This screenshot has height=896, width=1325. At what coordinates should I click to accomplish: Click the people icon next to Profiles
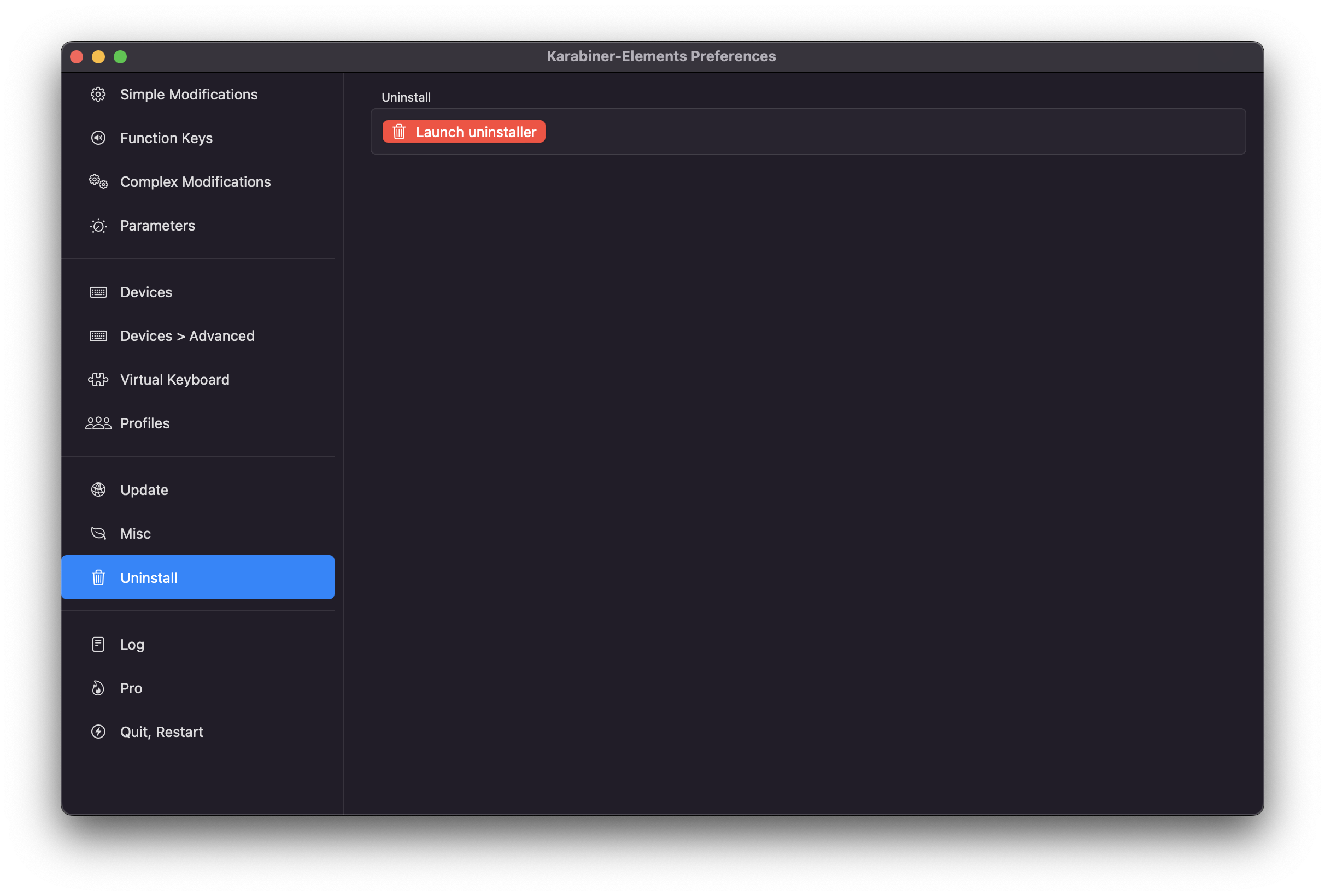[x=98, y=423]
